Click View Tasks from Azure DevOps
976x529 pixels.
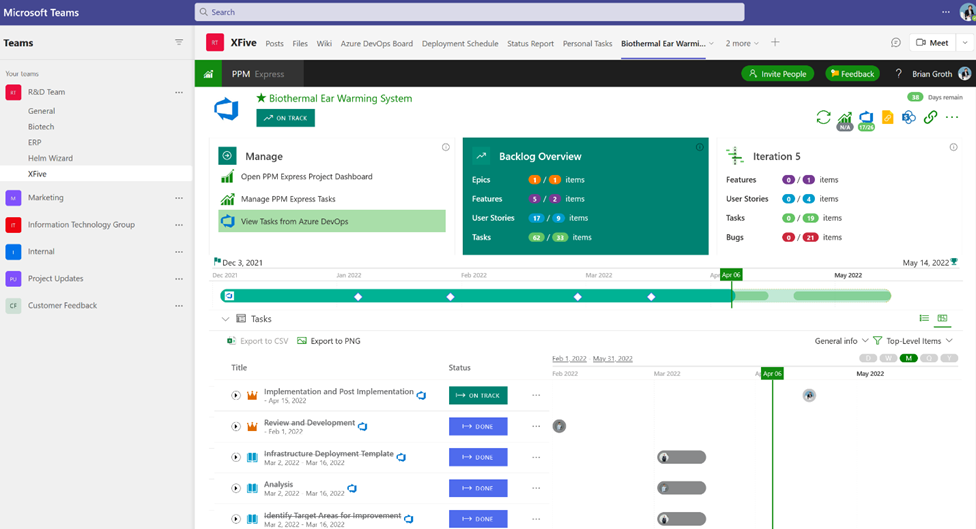point(332,221)
